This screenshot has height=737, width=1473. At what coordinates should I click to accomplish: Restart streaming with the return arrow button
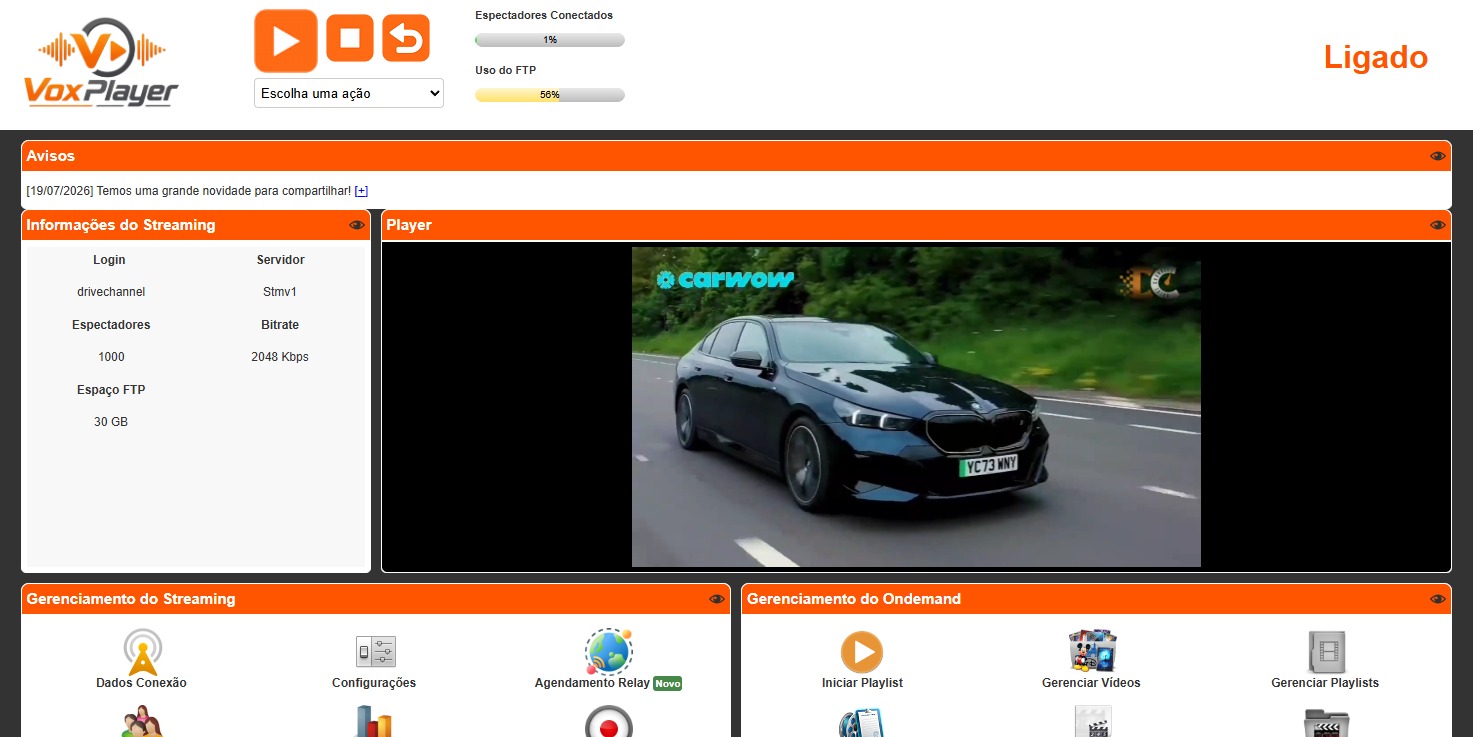pos(406,39)
